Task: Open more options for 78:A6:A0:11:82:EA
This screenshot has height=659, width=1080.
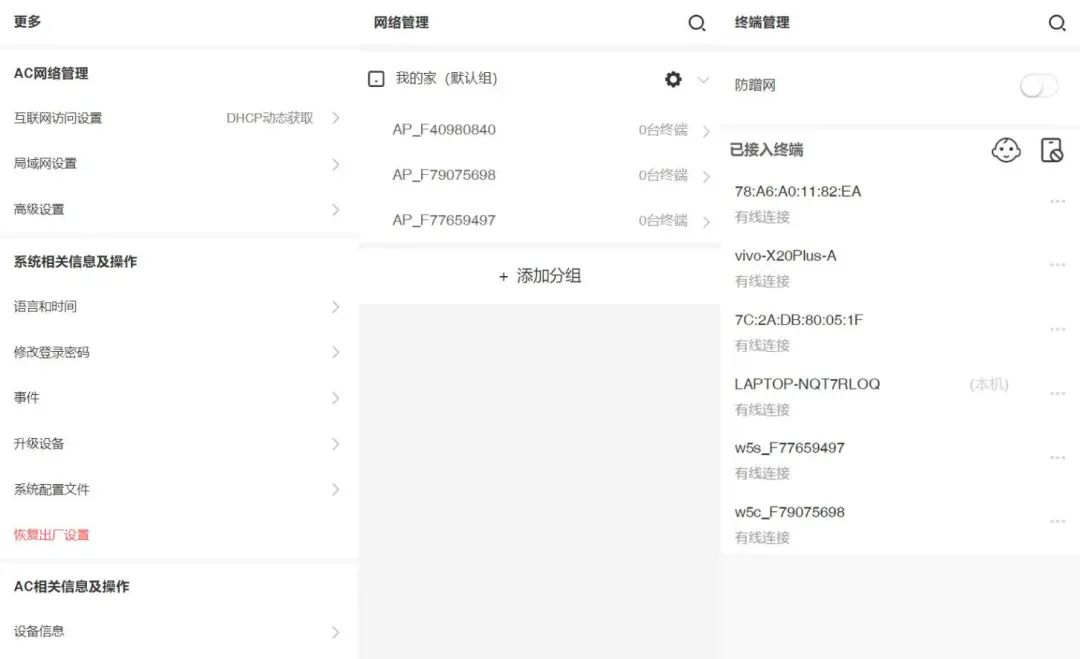Action: tap(1057, 201)
